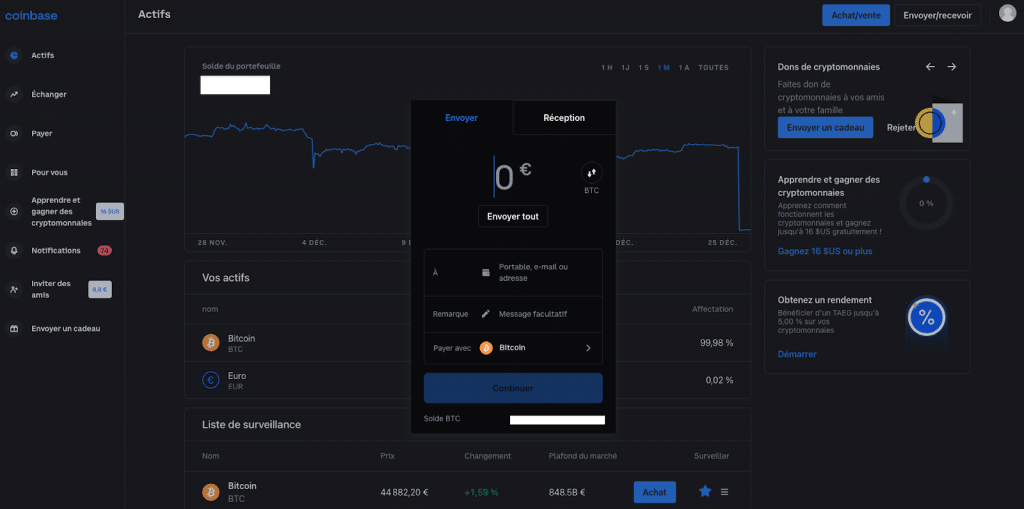
Task: Go to next promo card arrow
Action: point(952,67)
